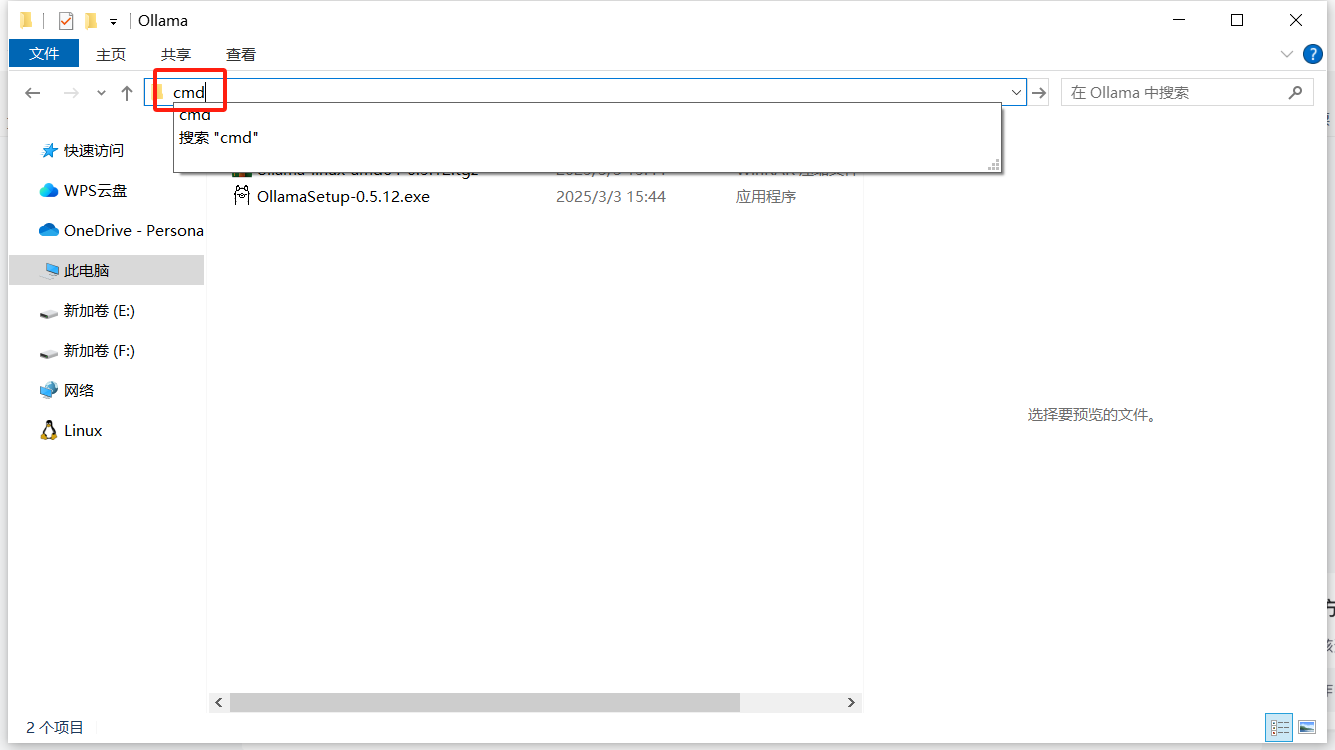
Task: Click the Linux penguin icon
Action: [x=49, y=431]
